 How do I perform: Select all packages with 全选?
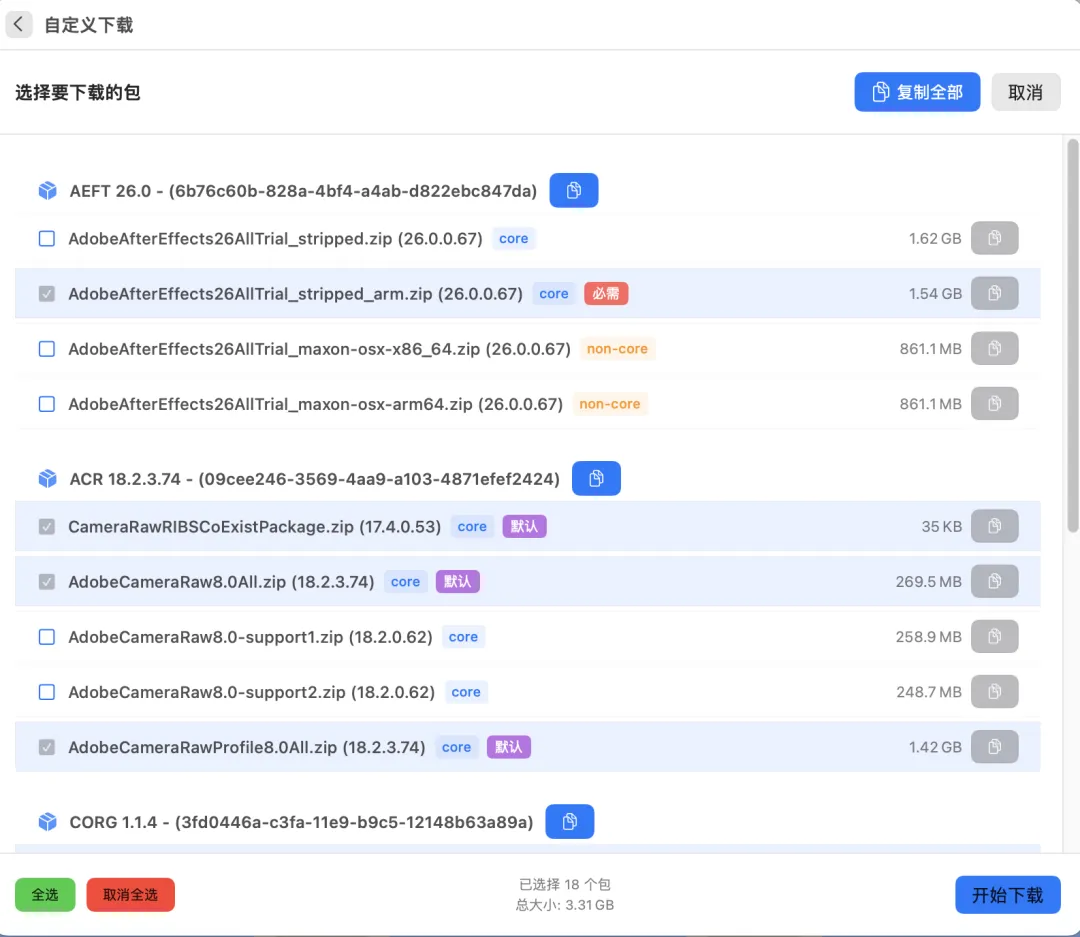point(45,894)
